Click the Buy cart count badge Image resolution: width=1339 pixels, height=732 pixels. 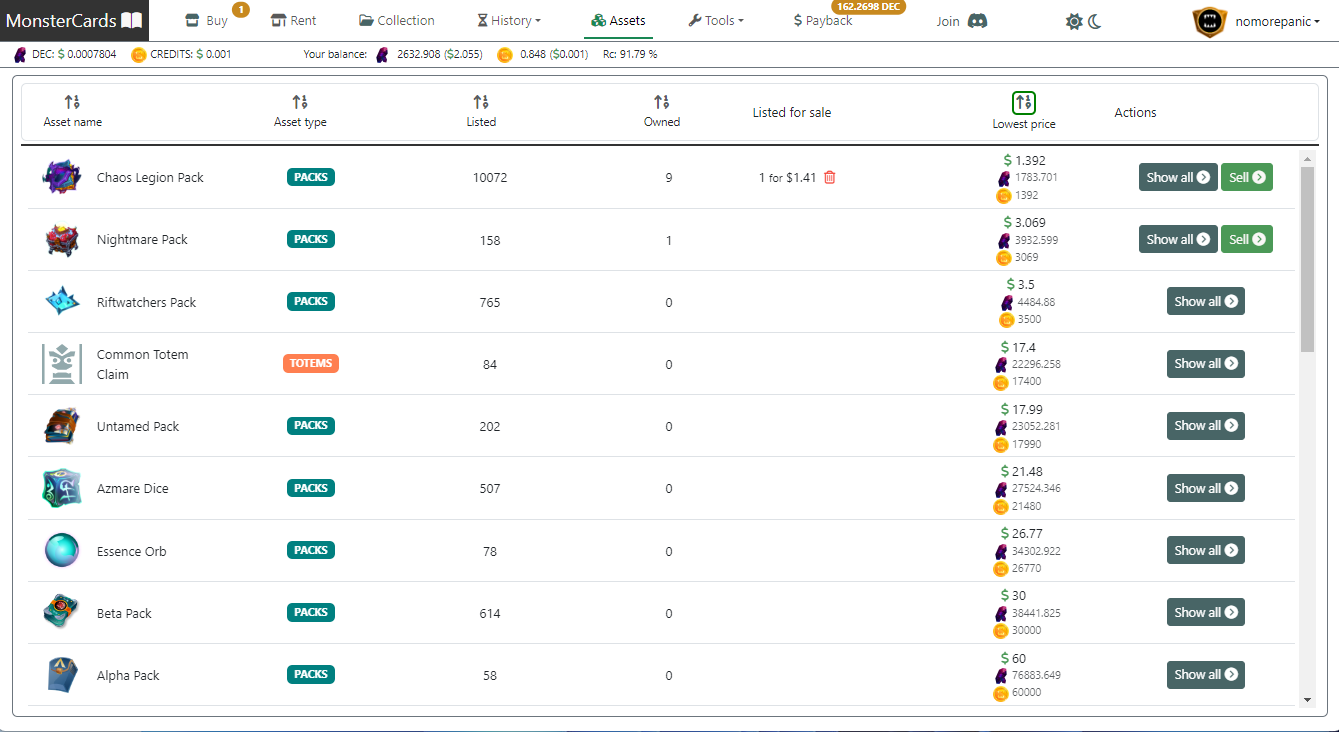[x=240, y=10]
